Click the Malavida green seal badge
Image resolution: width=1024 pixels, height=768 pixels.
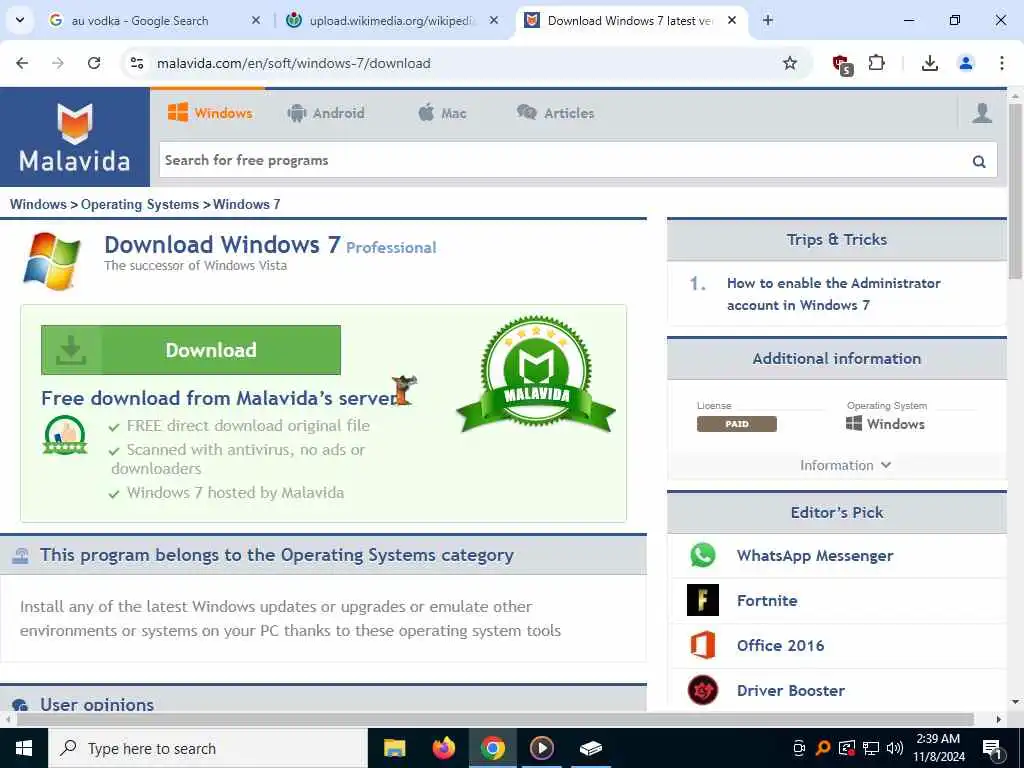click(536, 374)
